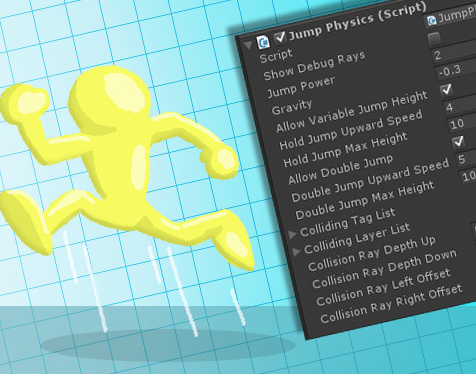
Task: Click the JumpPhysics script file icon
Action: point(432,20)
